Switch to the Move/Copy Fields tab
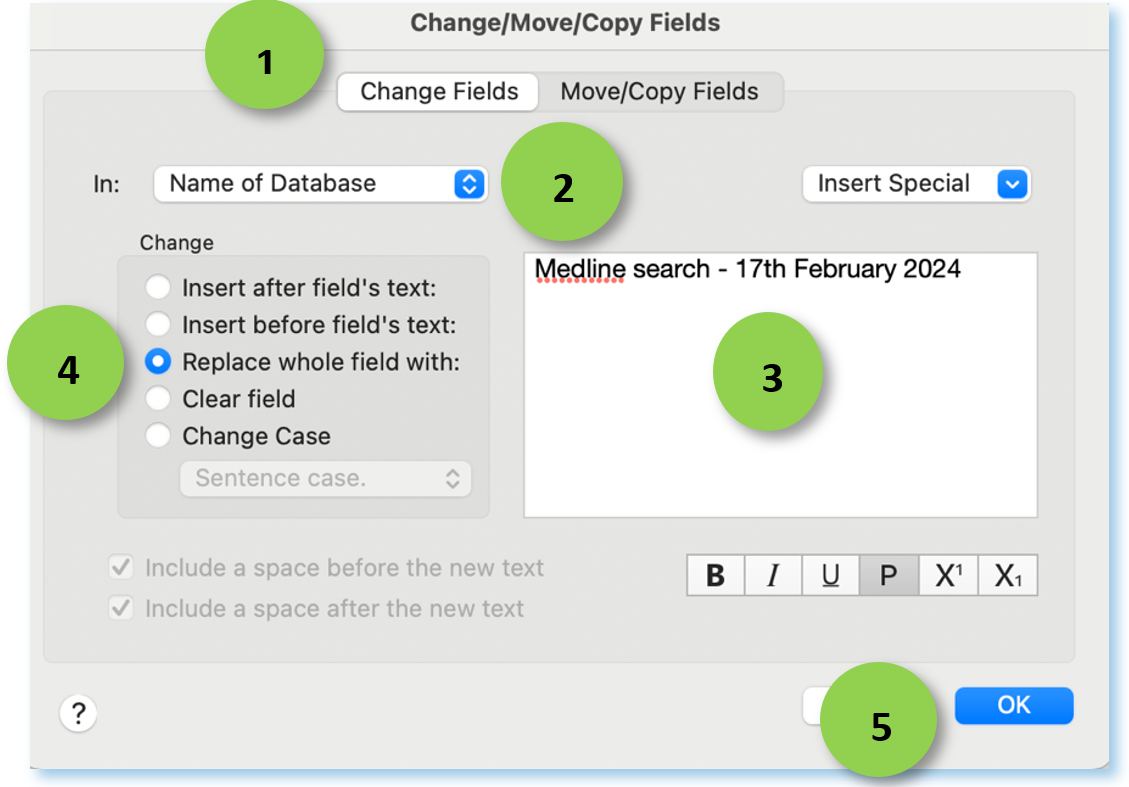 click(659, 92)
